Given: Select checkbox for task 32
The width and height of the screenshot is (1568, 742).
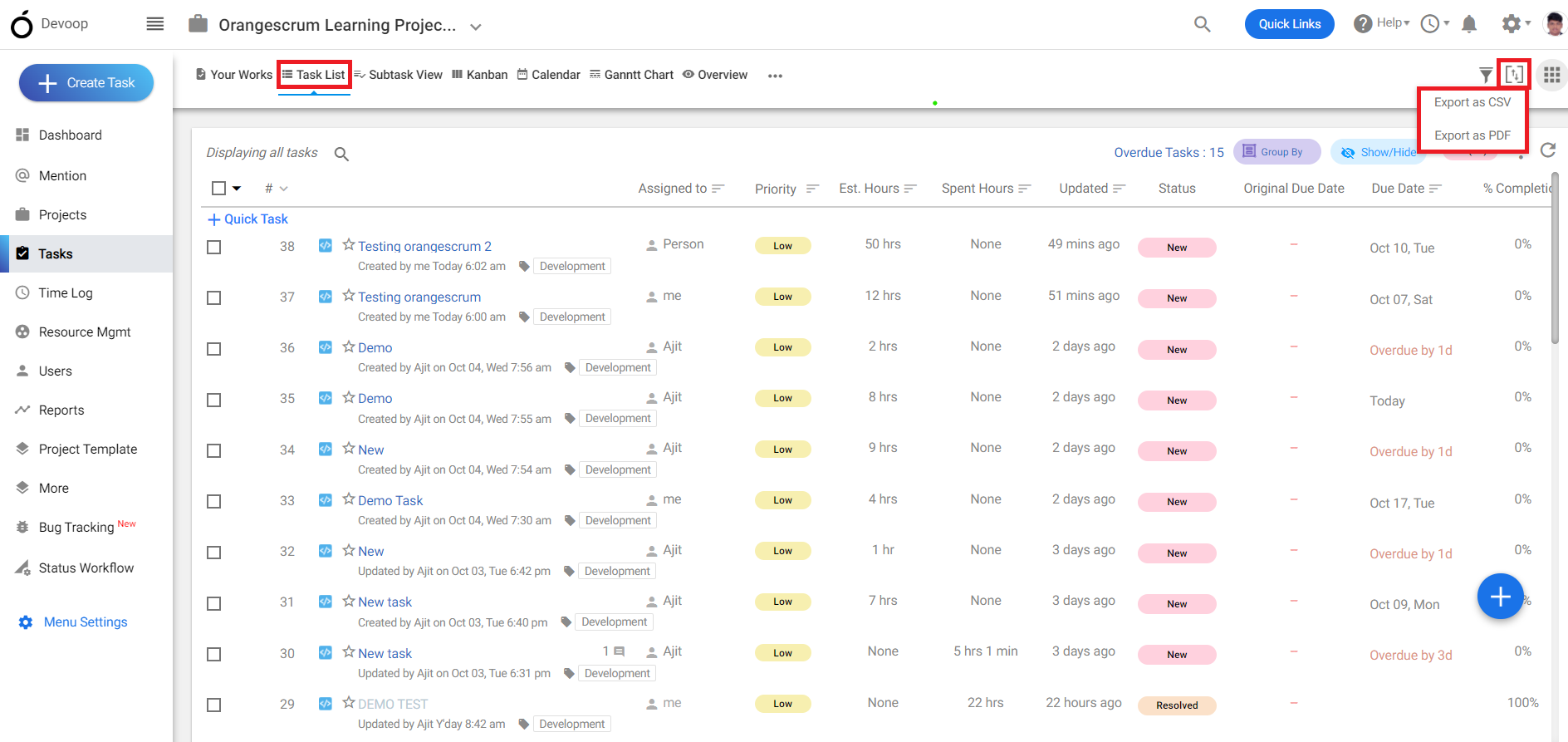Looking at the screenshot, I should pyautogui.click(x=214, y=553).
